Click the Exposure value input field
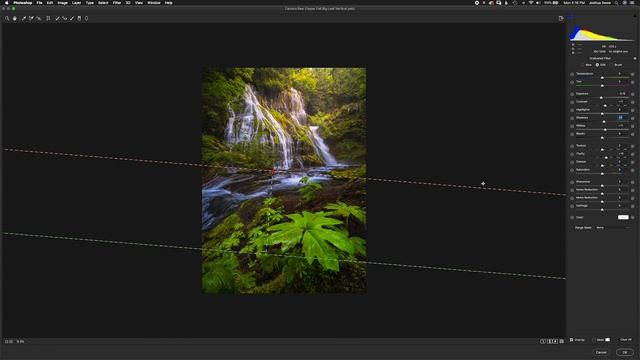The width and height of the screenshot is (640, 360). point(621,94)
